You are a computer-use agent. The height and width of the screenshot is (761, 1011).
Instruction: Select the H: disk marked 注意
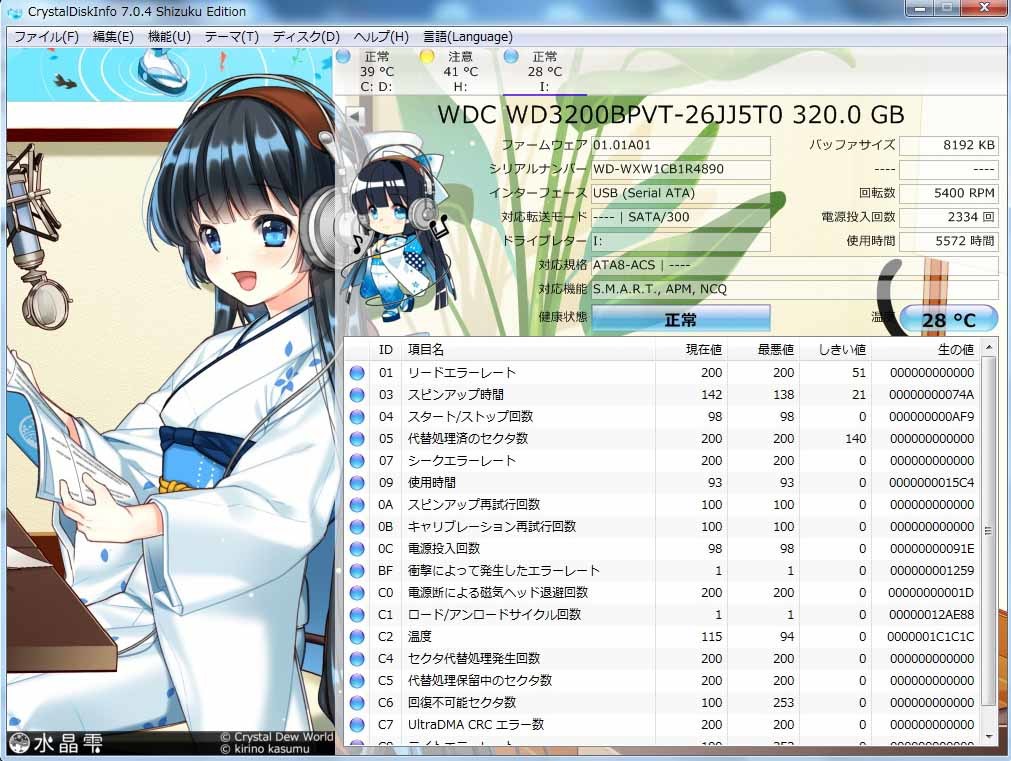[x=460, y=72]
